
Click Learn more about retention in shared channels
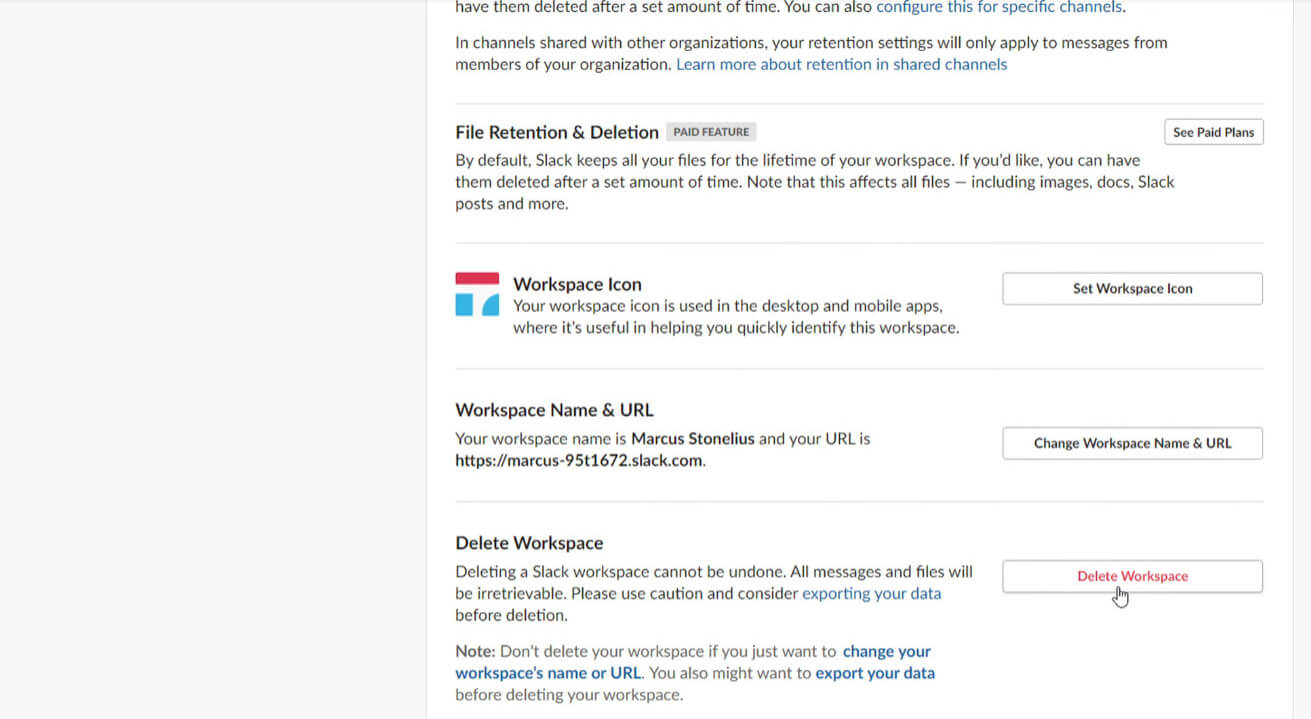click(842, 64)
